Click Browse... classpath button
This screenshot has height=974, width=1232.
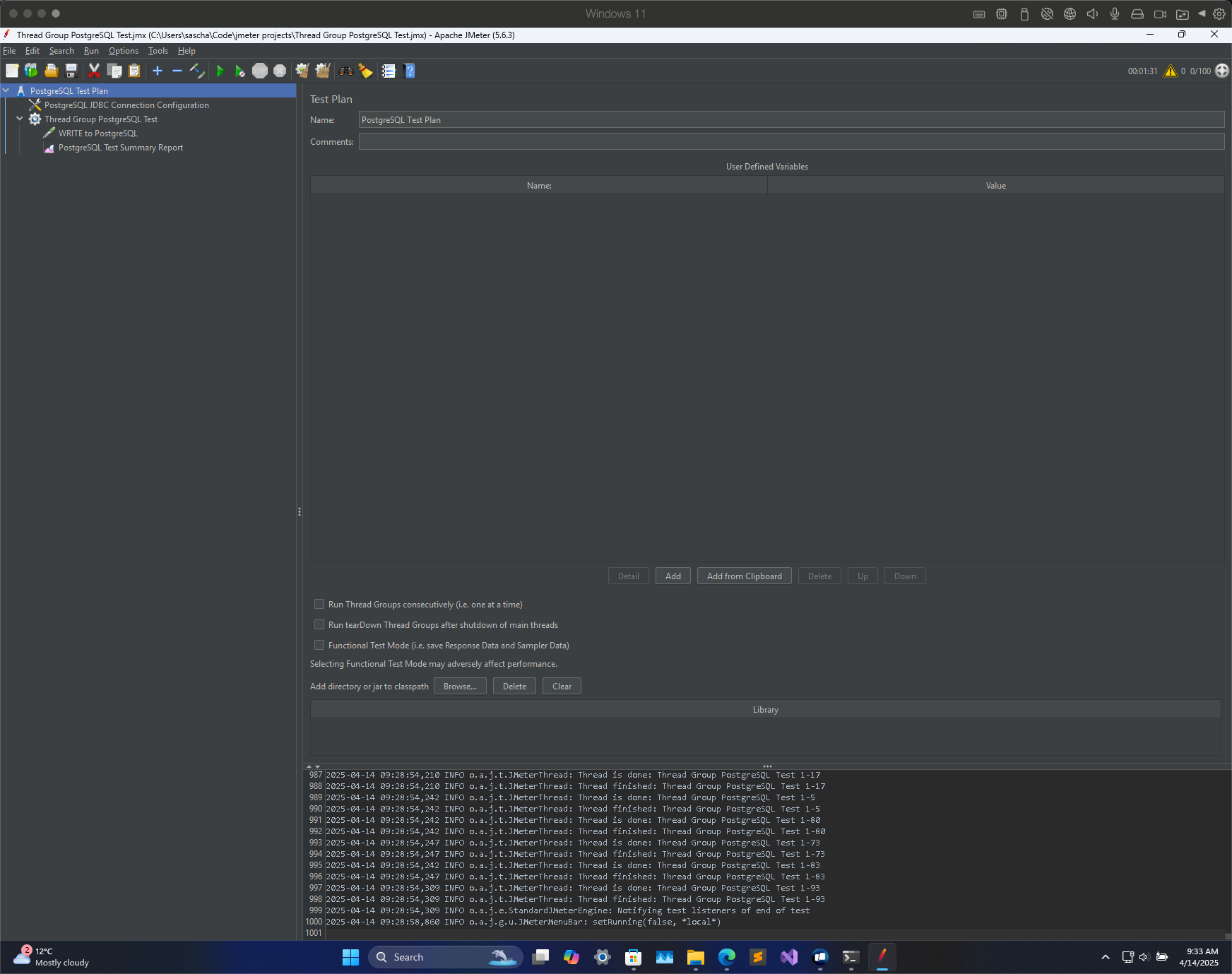(x=460, y=686)
